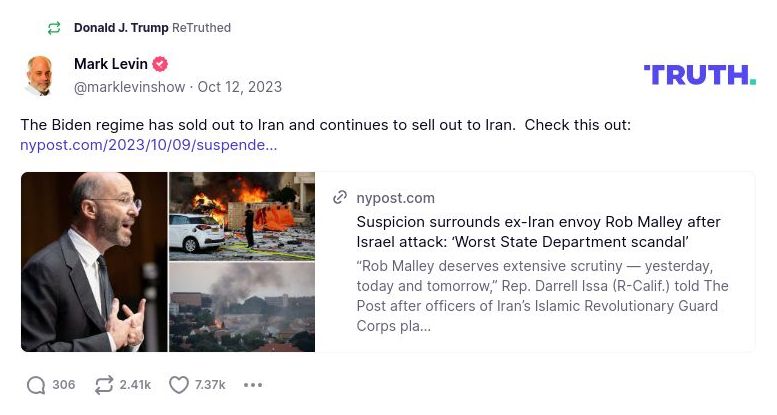Screen dimensions: 777x415
Task: Click the Oct 12, 2023 timestamp
Action: tap(240, 87)
